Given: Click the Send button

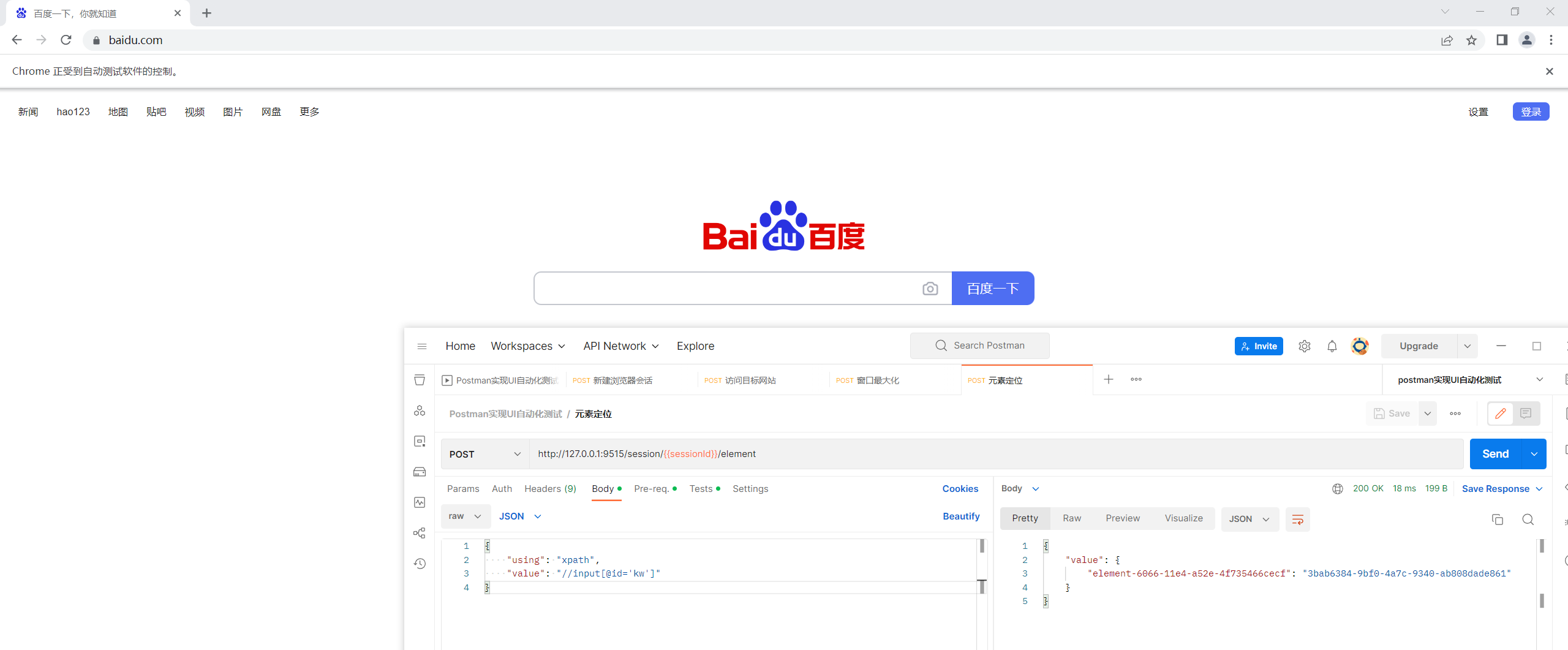Looking at the screenshot, I should 1496,454.
